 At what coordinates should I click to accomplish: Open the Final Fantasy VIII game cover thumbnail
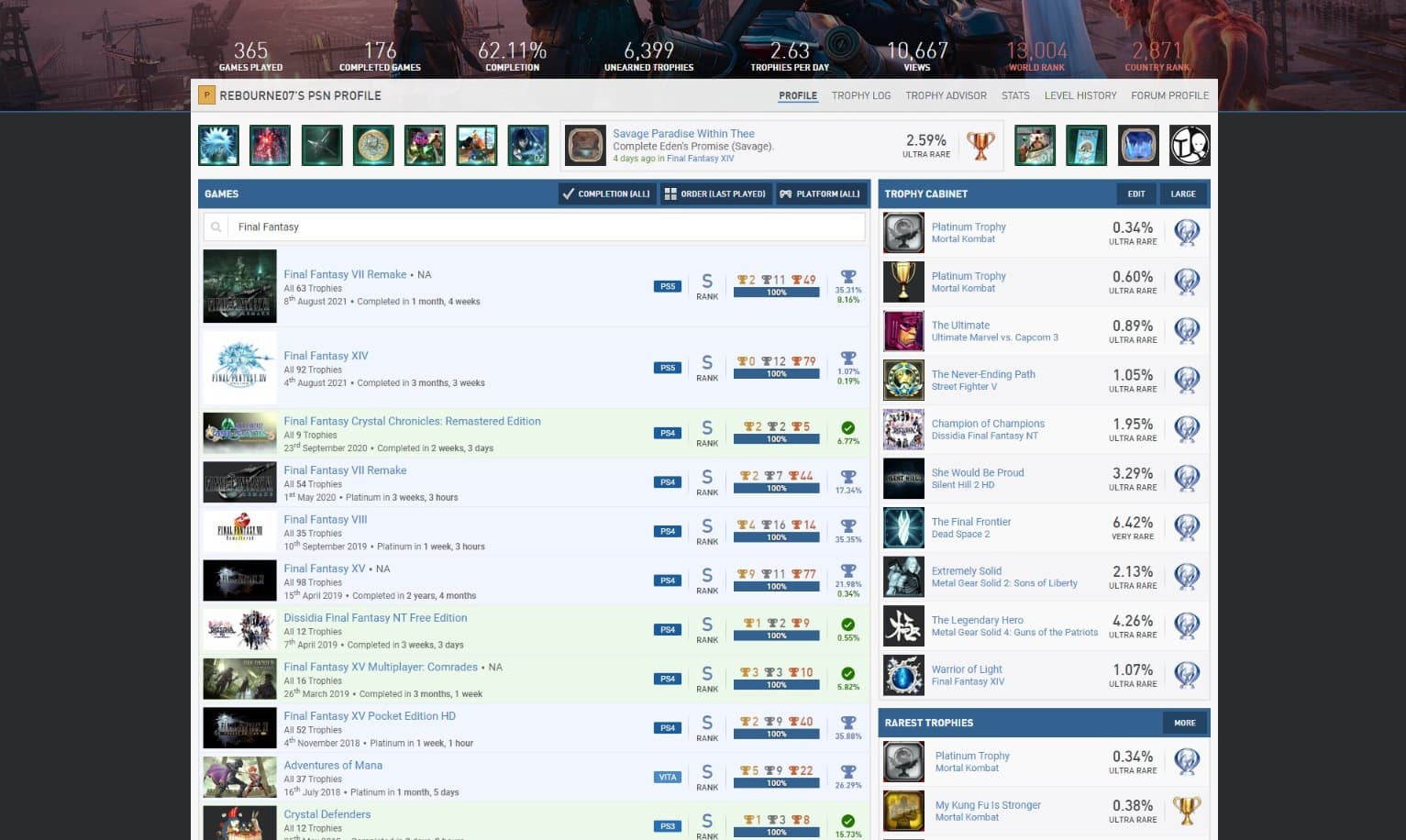click(239, 531)
